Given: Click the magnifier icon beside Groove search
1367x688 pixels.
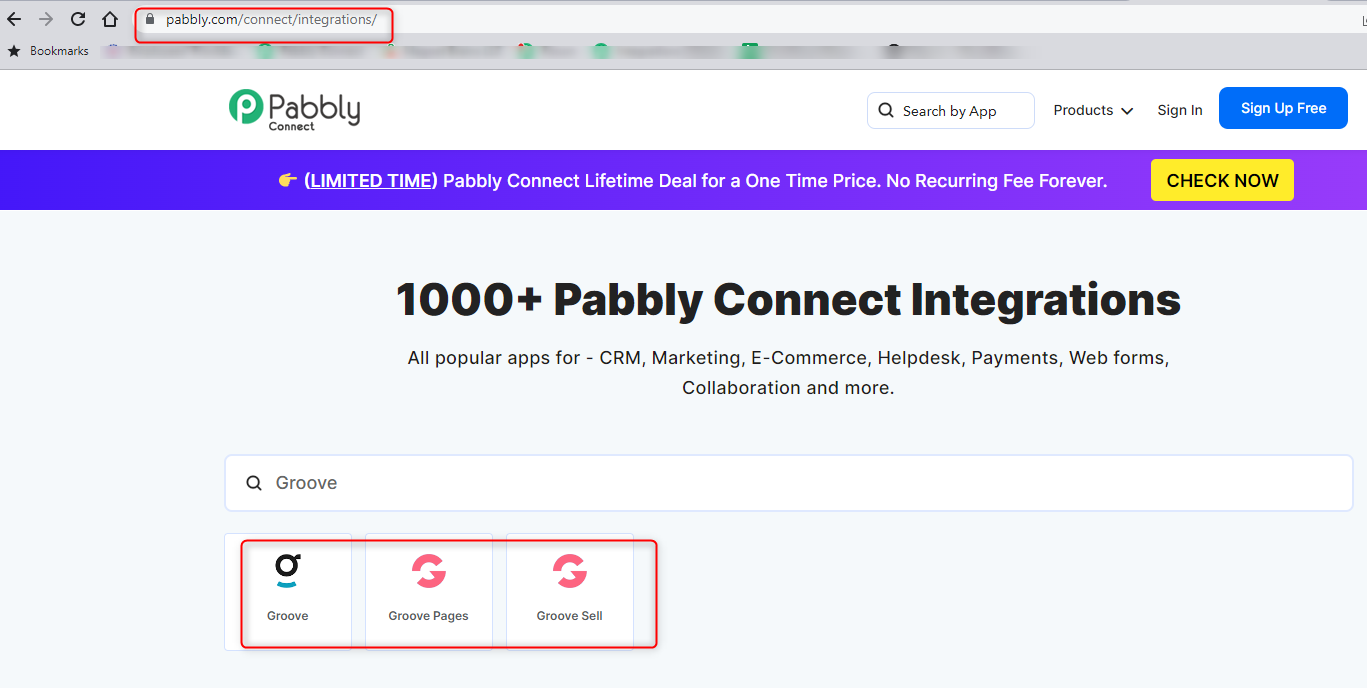Looking at the screenshot, I should click(x=254, y=483).
